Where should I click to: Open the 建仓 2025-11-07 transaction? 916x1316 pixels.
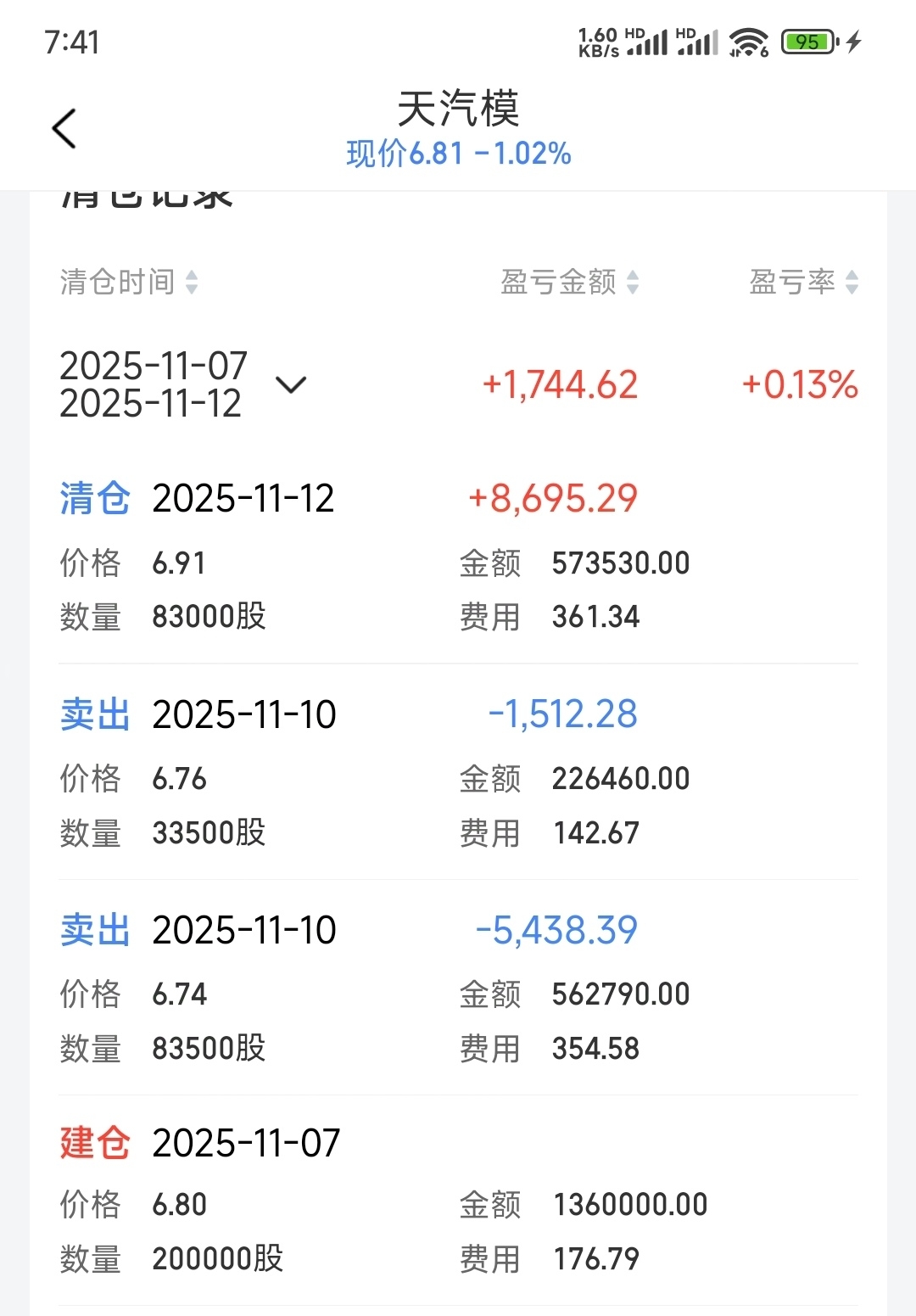coord(458,1200)
